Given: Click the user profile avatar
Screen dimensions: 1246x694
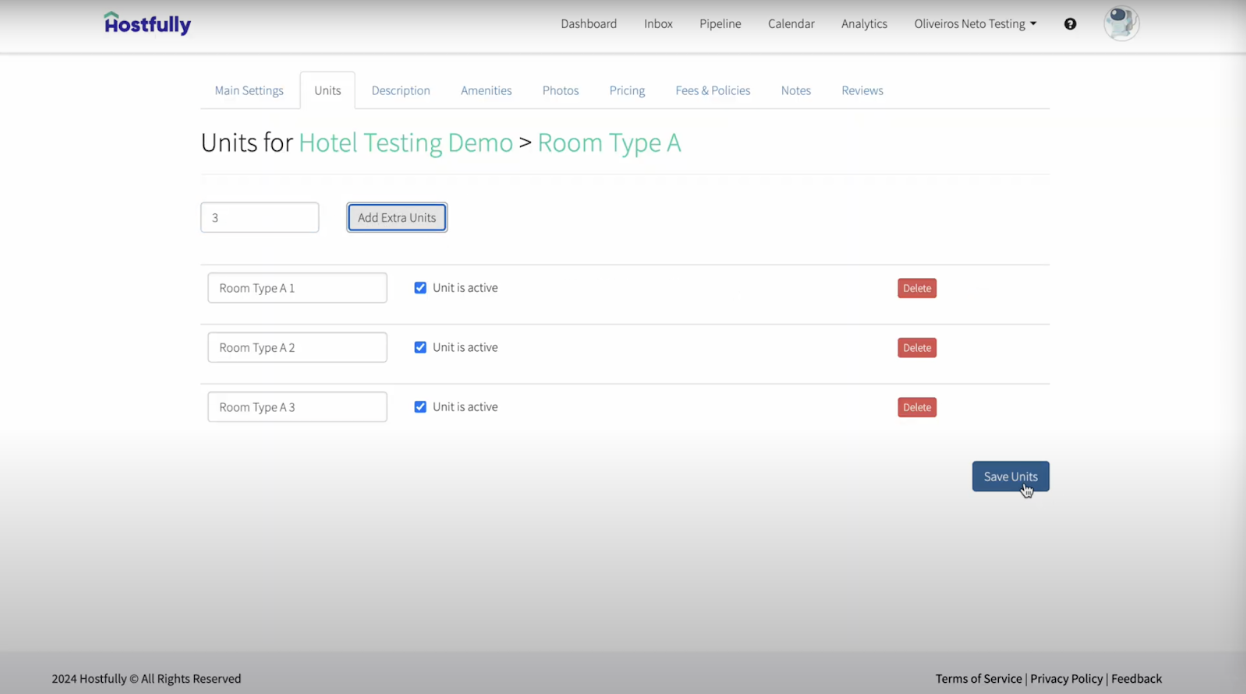Looking at the screenshot, I should click(1121, 24).
